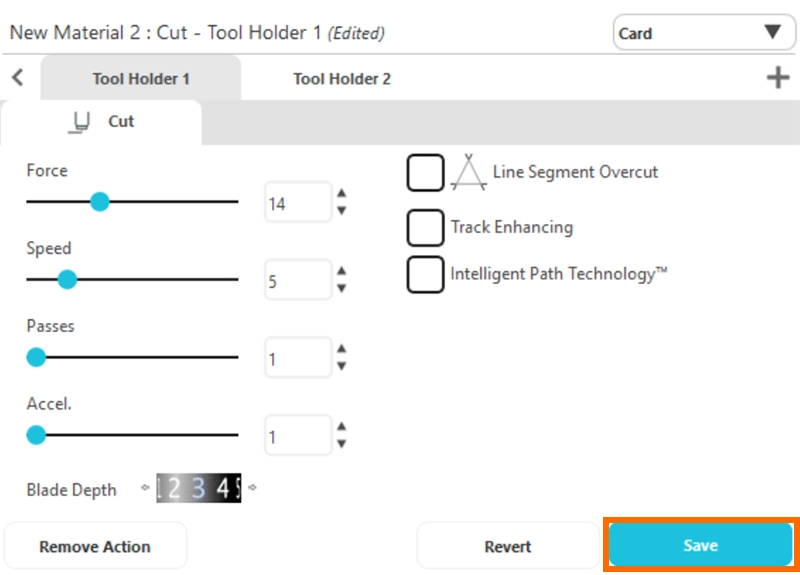This screenshot has height=575, width=800.
Task: Click the left arrow beside Blade Depth
Action: (x=145, y=488)
